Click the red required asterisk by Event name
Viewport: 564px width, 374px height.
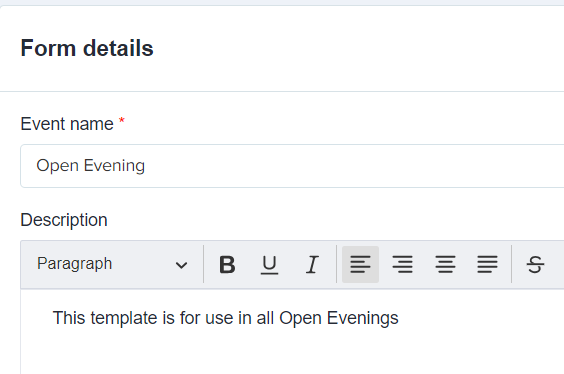click(122, 120)
